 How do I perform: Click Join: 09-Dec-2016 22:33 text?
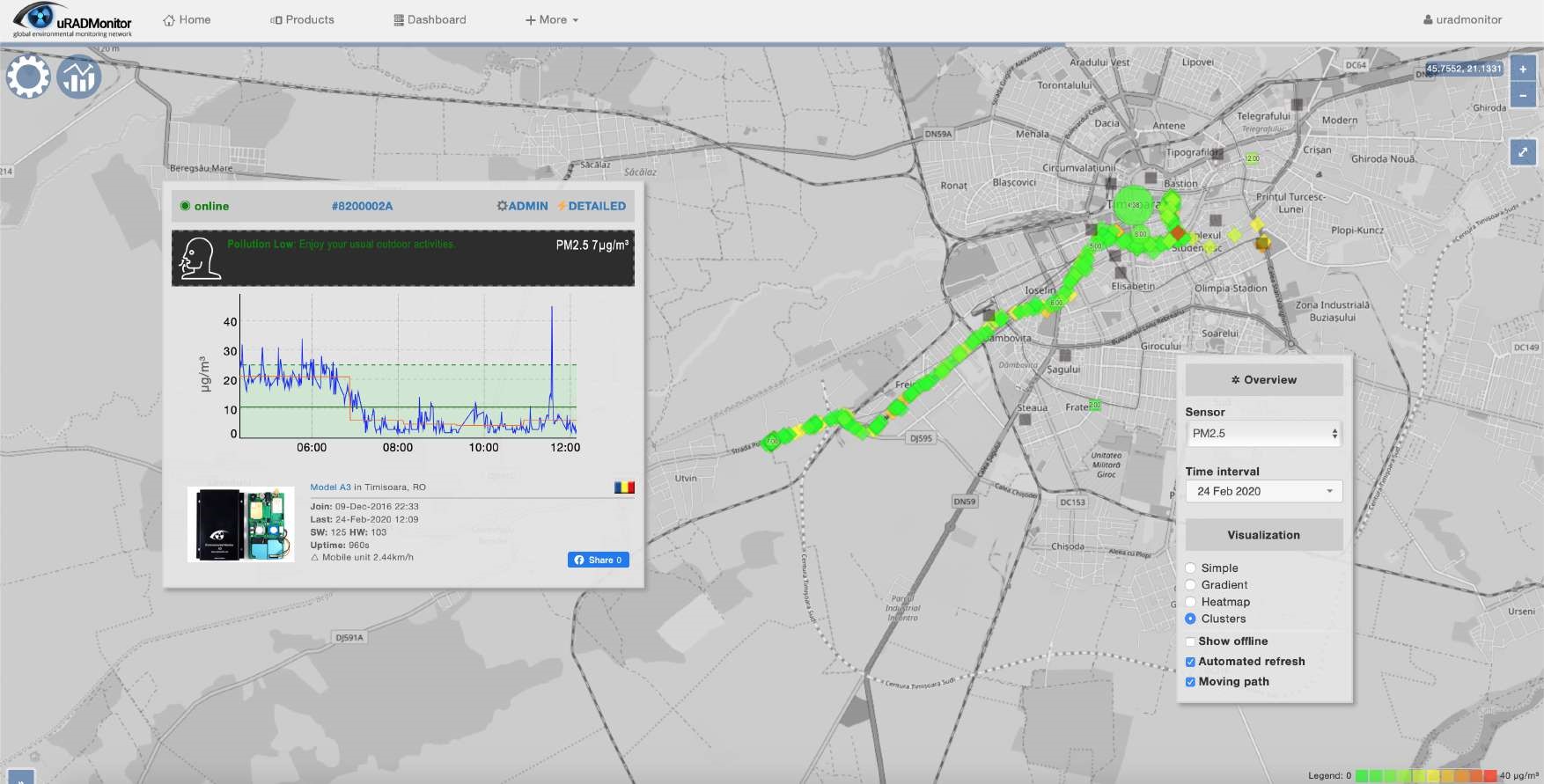click(364, 507)
